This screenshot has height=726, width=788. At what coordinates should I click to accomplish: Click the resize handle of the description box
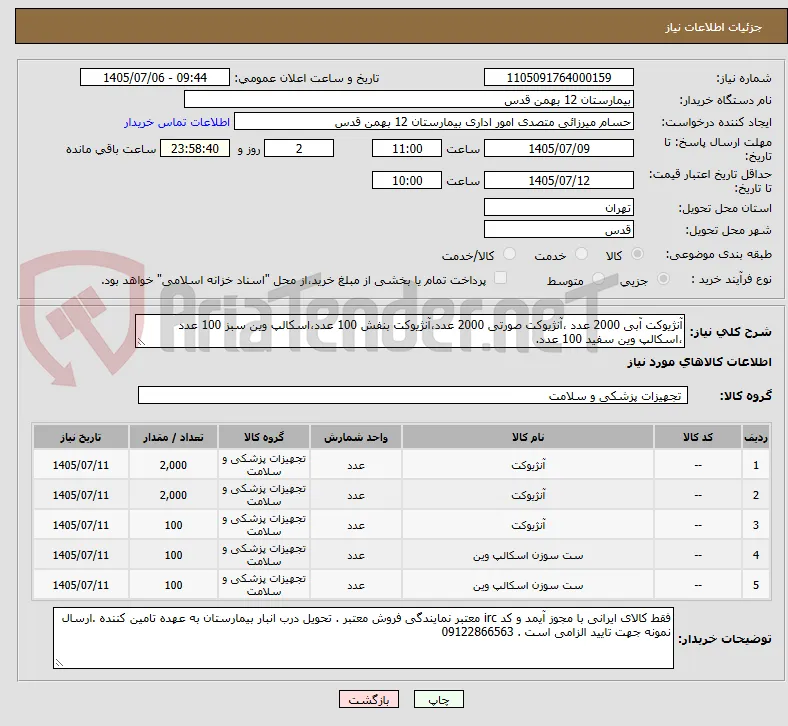(141, 342)
